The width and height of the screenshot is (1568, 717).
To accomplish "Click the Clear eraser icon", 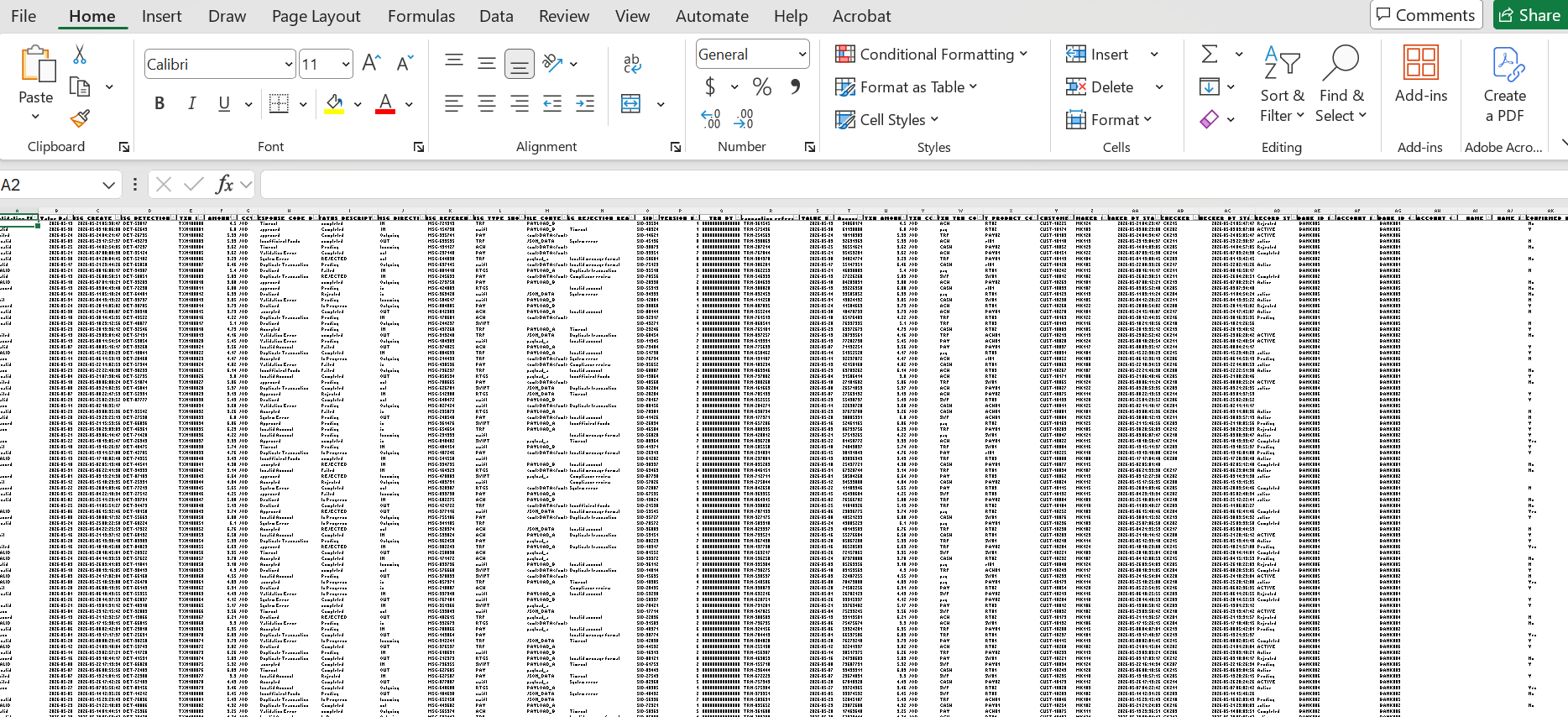I will point(1210,119).
